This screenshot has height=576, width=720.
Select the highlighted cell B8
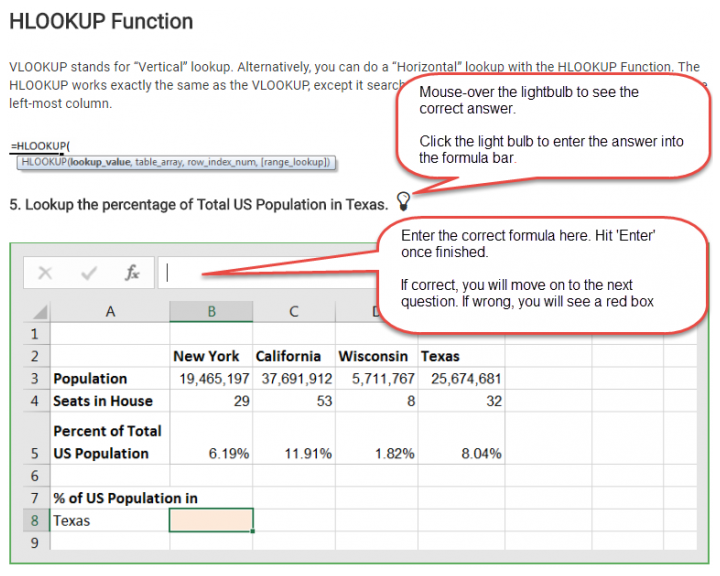(x=211, y=520)
